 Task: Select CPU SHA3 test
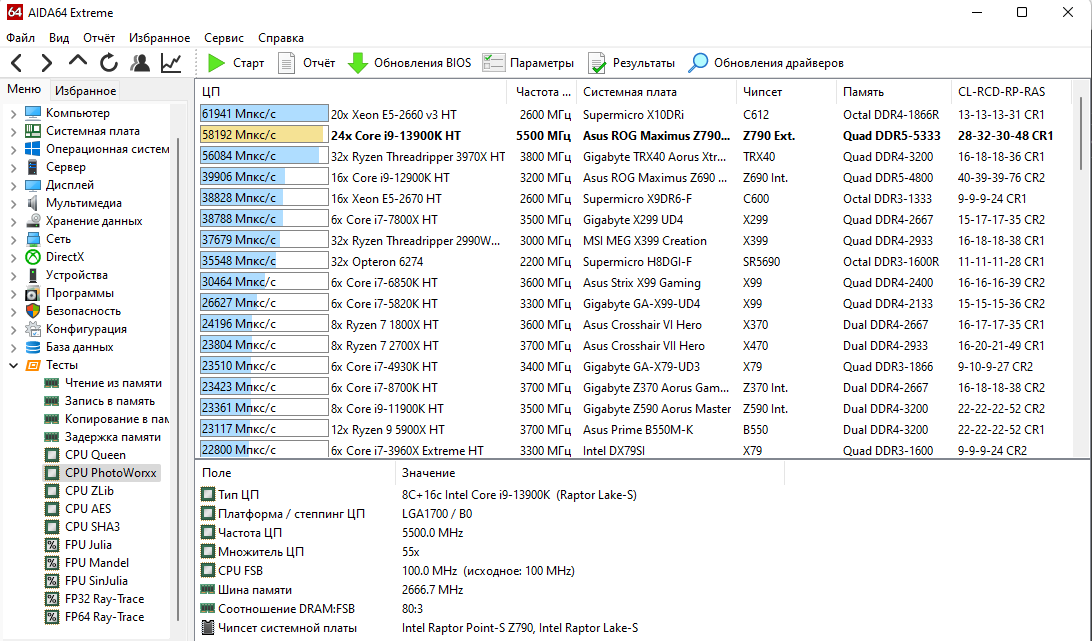[92, 527]
